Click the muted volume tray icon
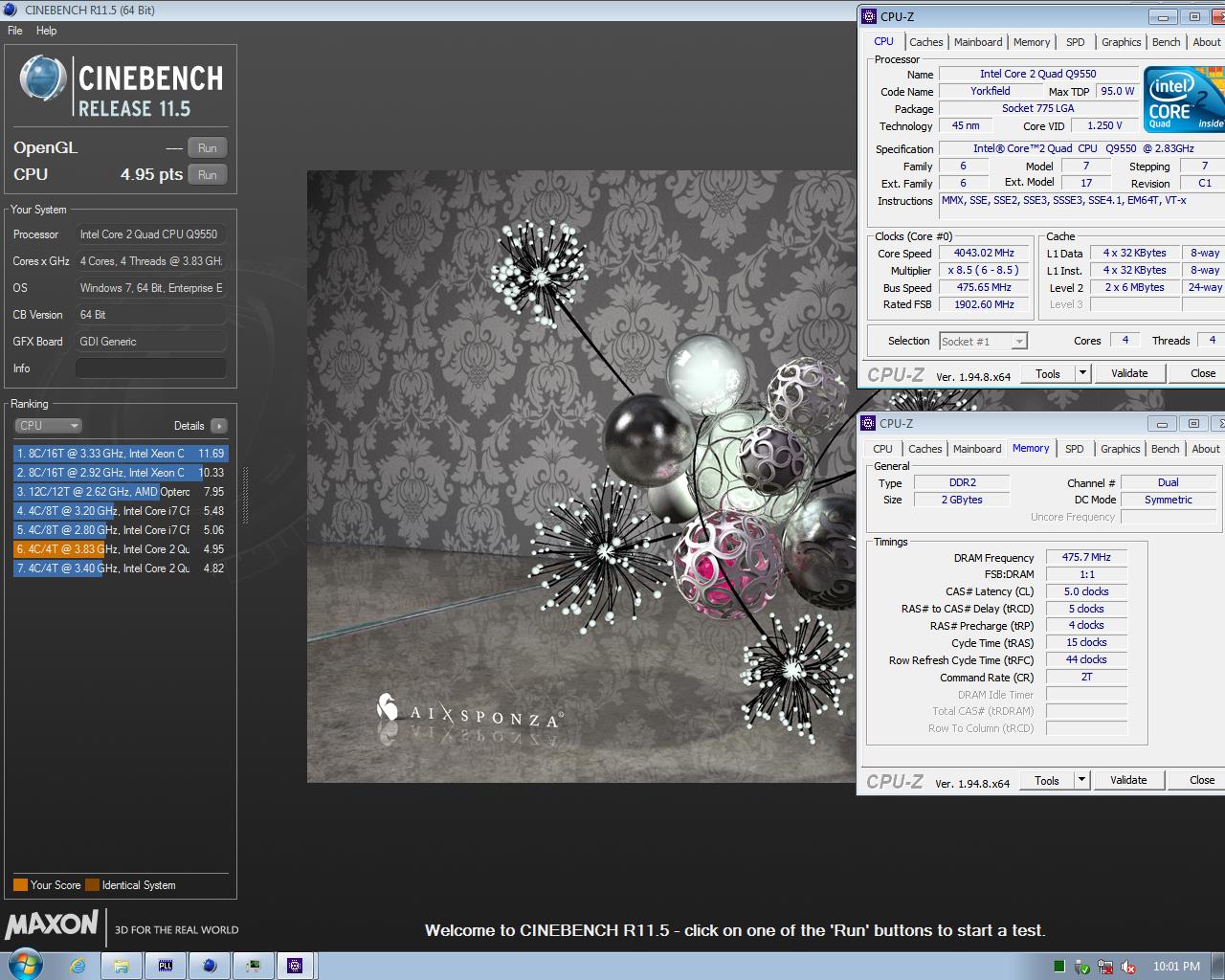The image size is (1225, 980). tap(1128, 967)
